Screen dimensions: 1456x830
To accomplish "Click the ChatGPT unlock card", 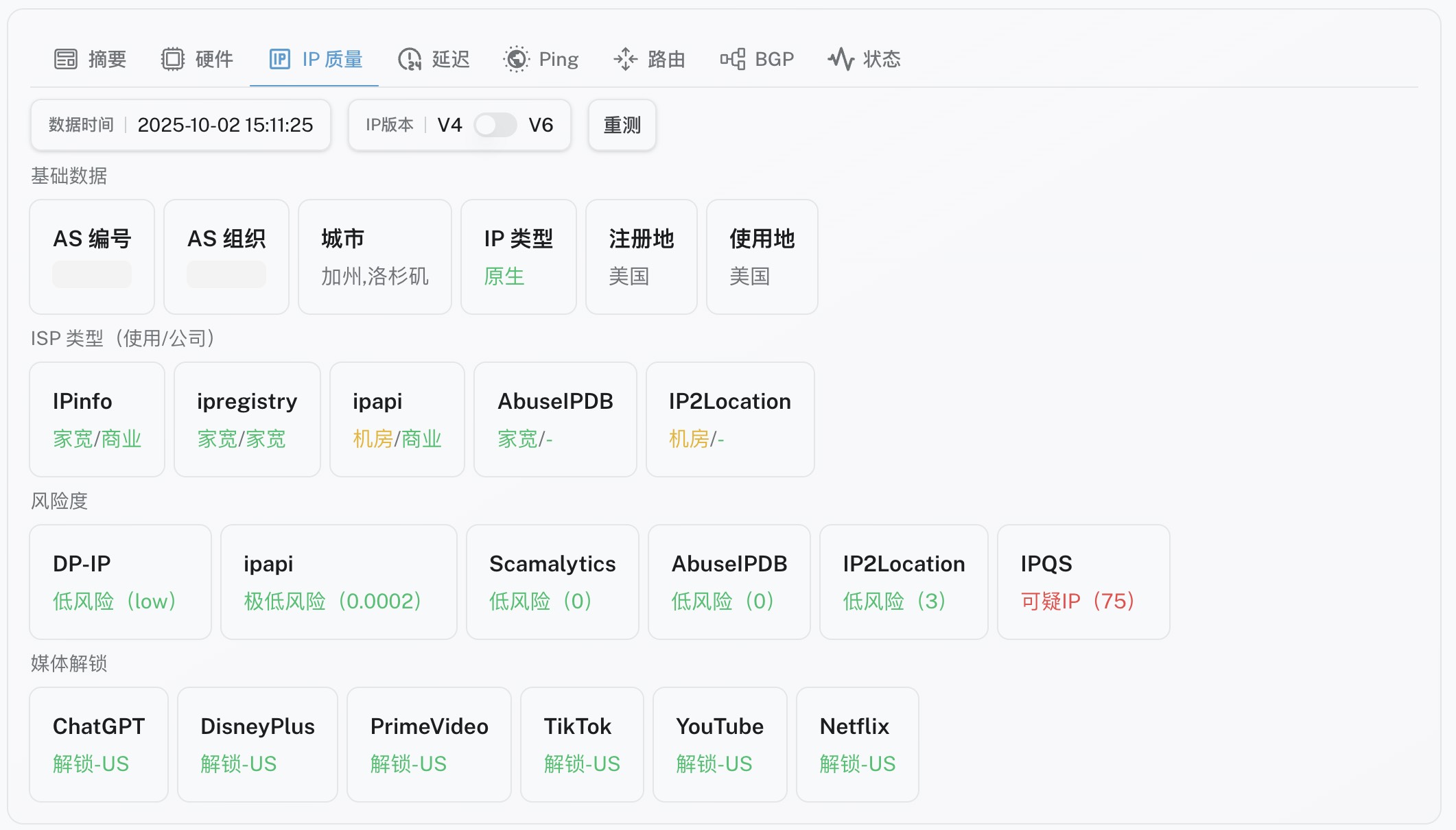I will pyautogui.click(x=99, y=744).
